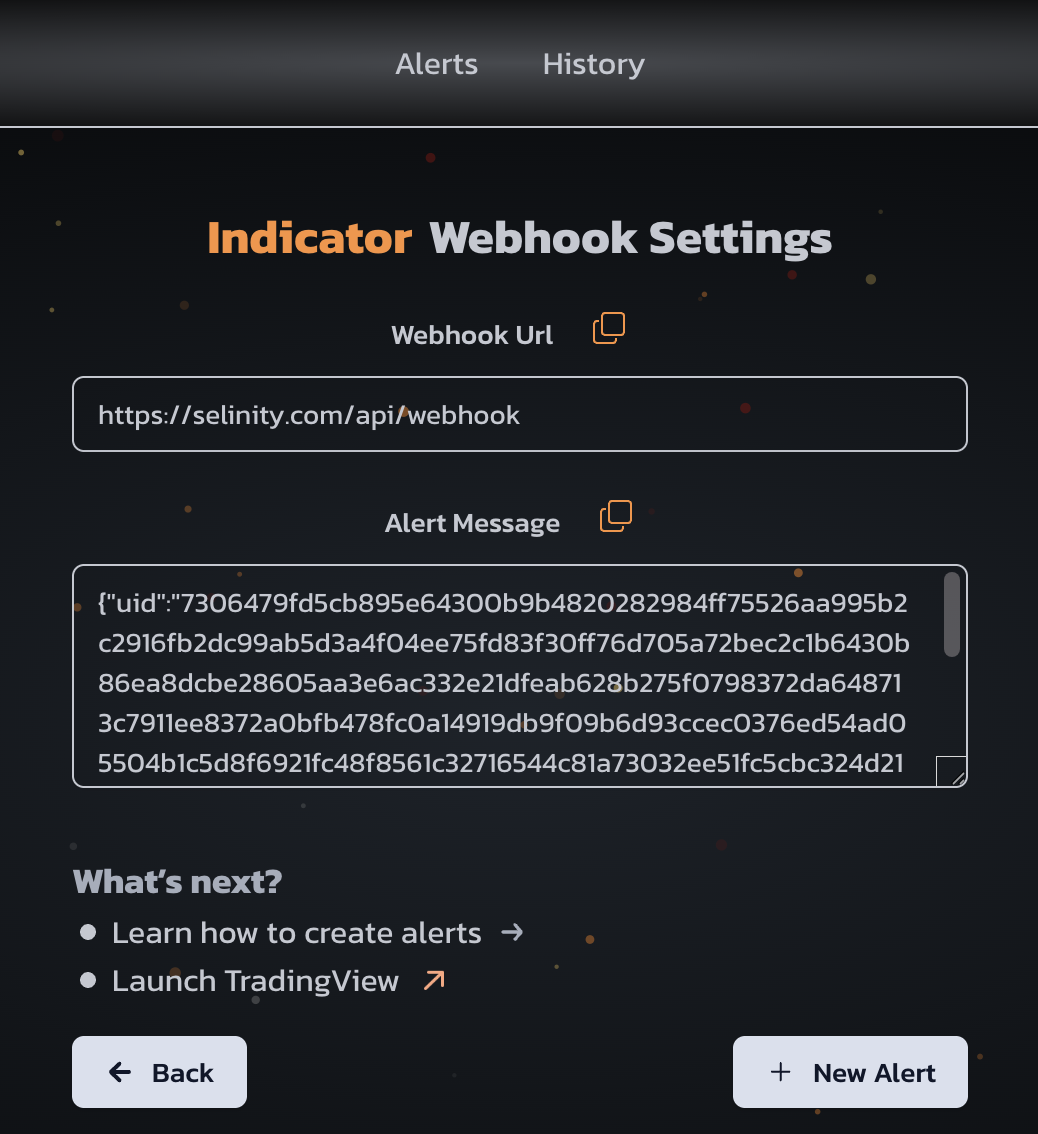Open the Learn how to create alerts link
Screen dimensions: 1038x1134
click(297, 933)
